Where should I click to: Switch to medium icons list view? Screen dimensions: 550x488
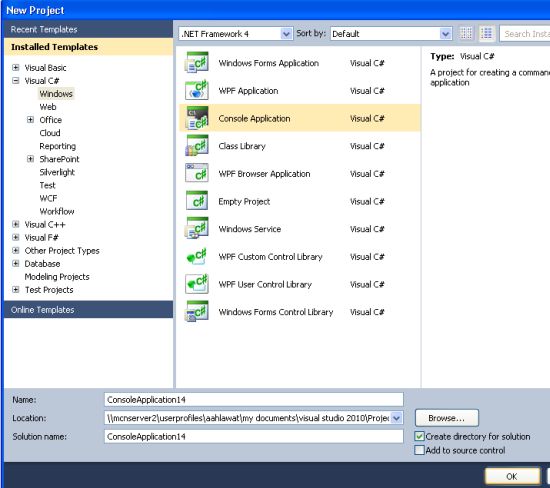[x=487, y=34]
